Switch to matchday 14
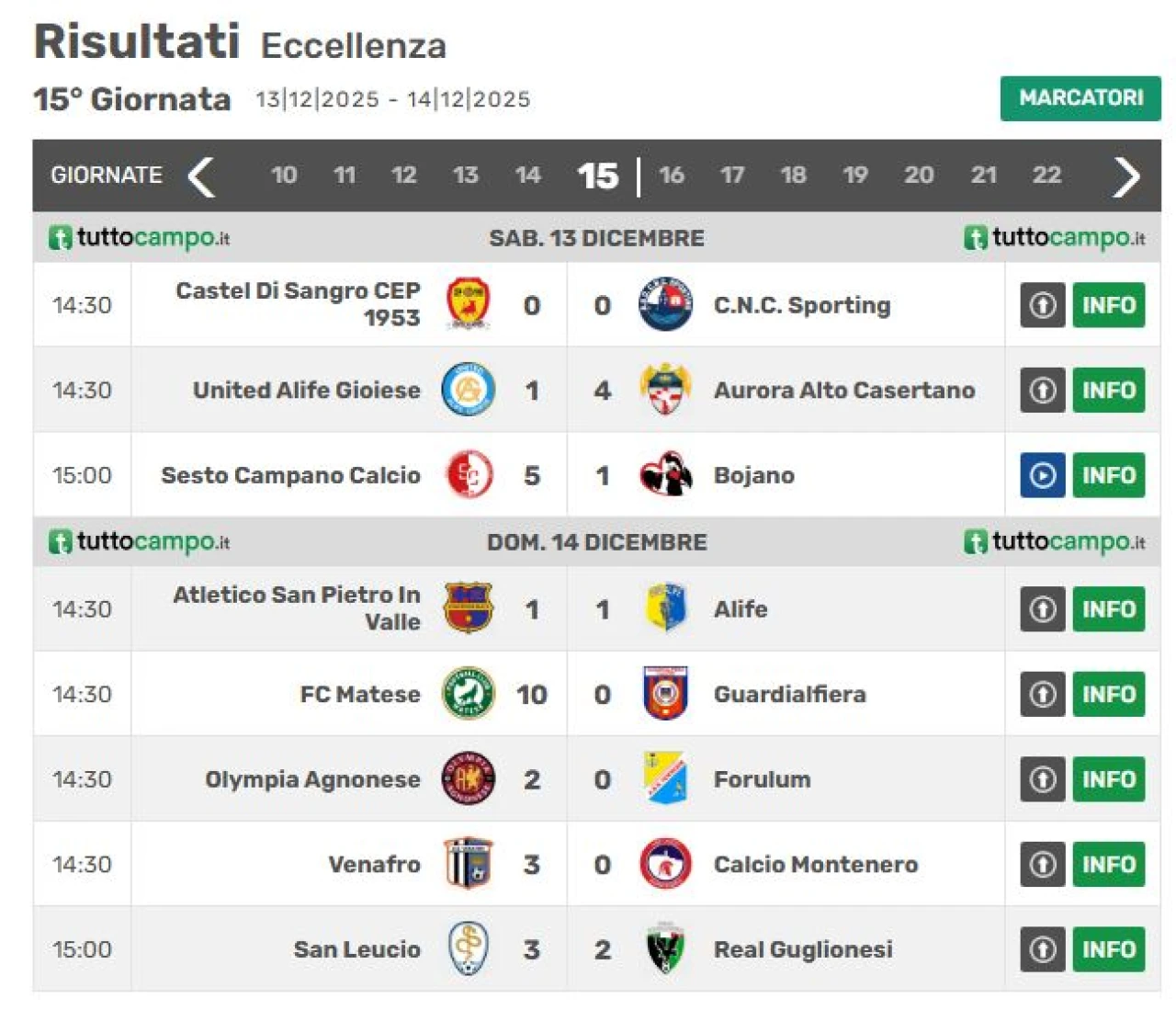 [527, 176]
